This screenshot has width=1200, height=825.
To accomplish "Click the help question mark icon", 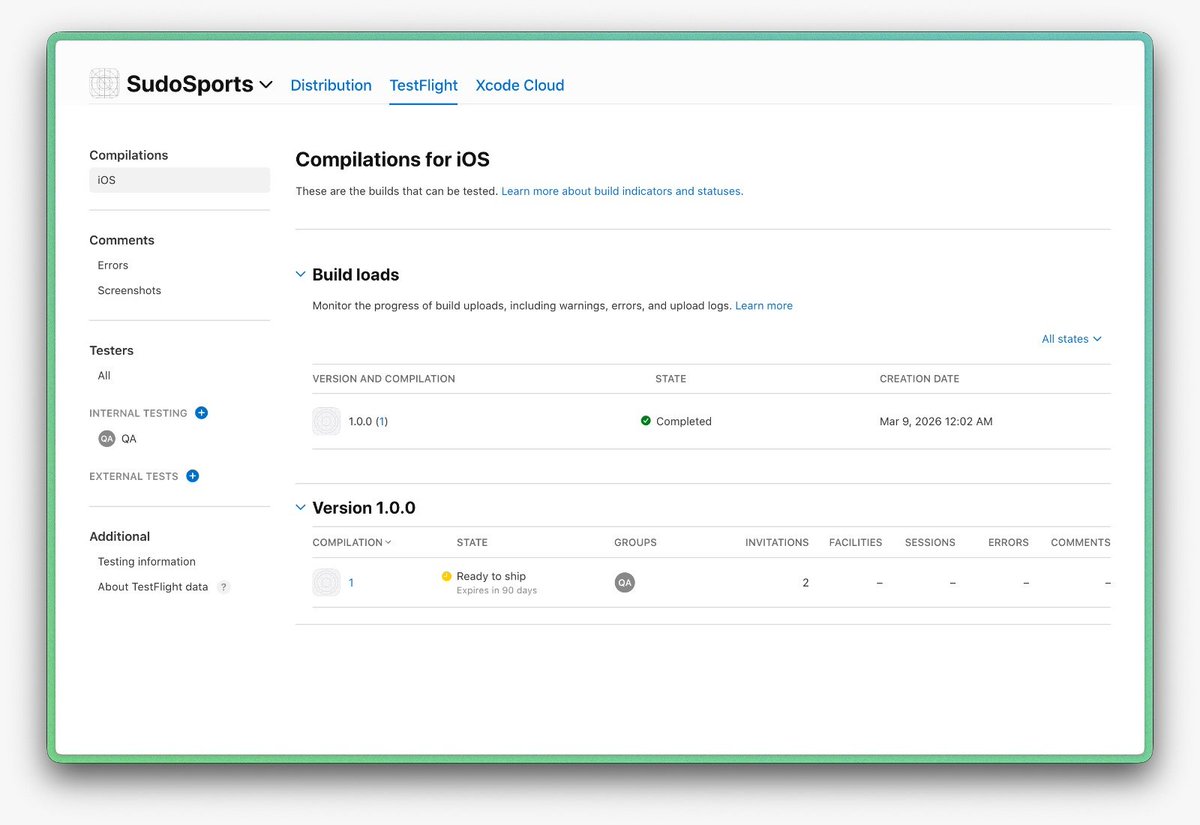I will [224, 587].
